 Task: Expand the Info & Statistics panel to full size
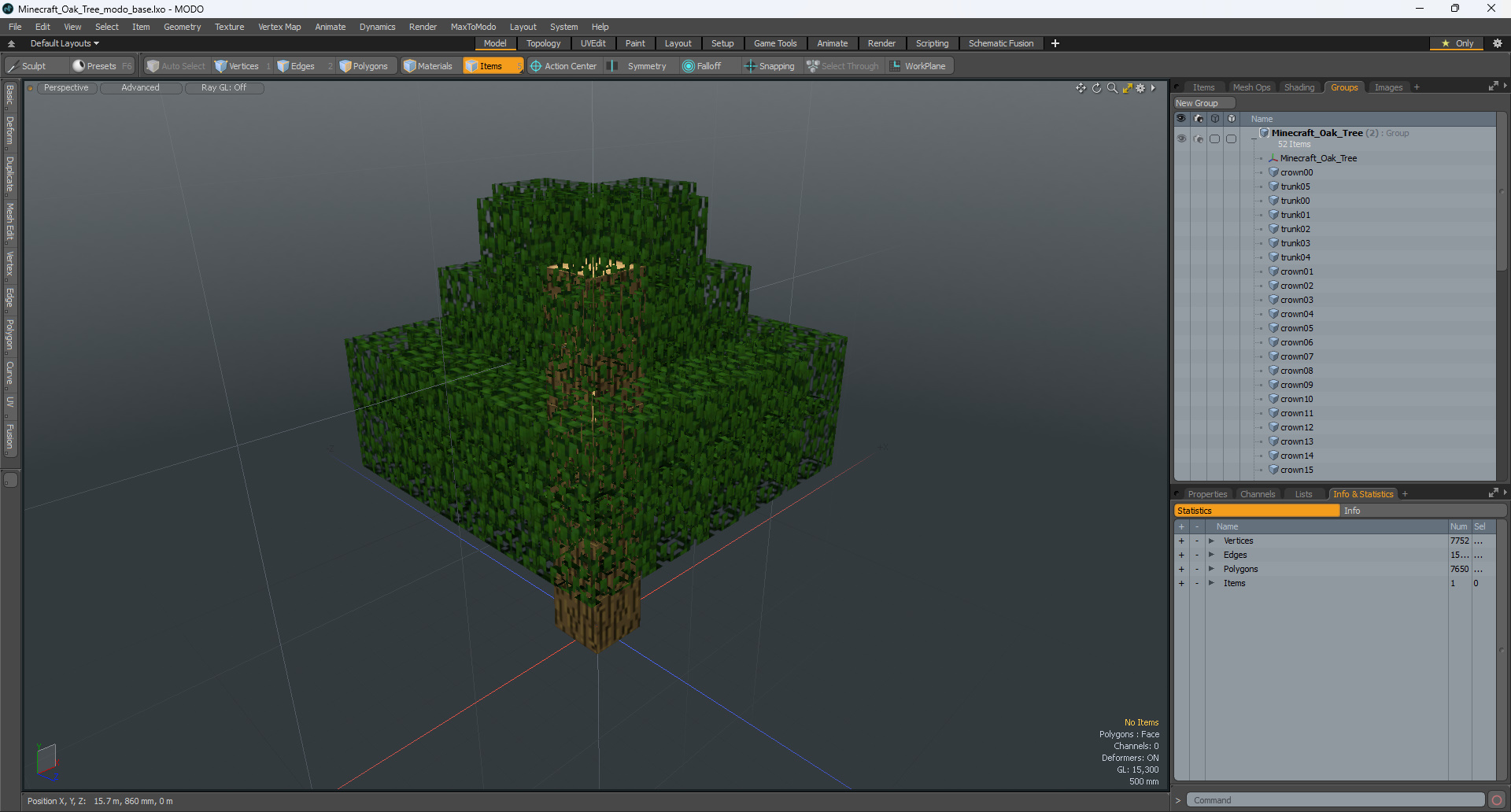coord(1493,493)
